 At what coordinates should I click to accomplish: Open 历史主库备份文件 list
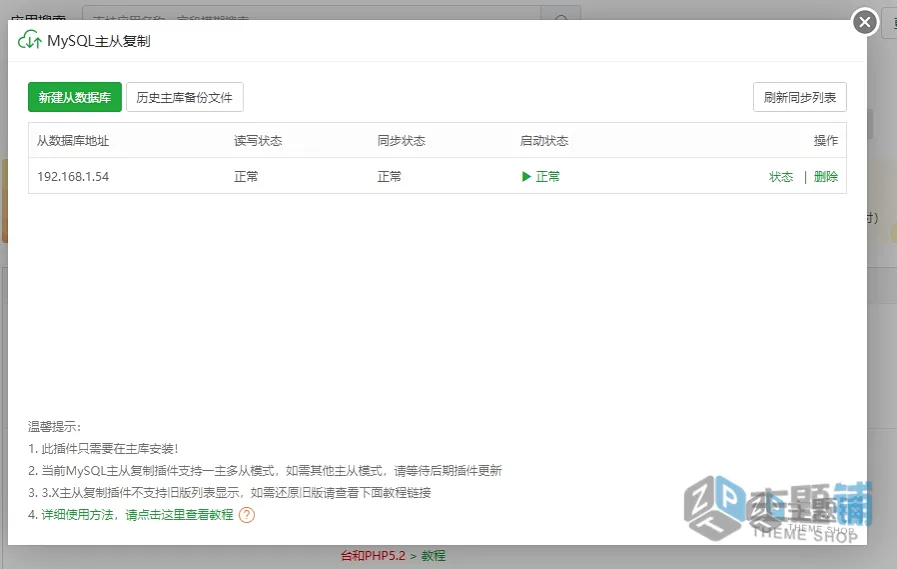185,97
